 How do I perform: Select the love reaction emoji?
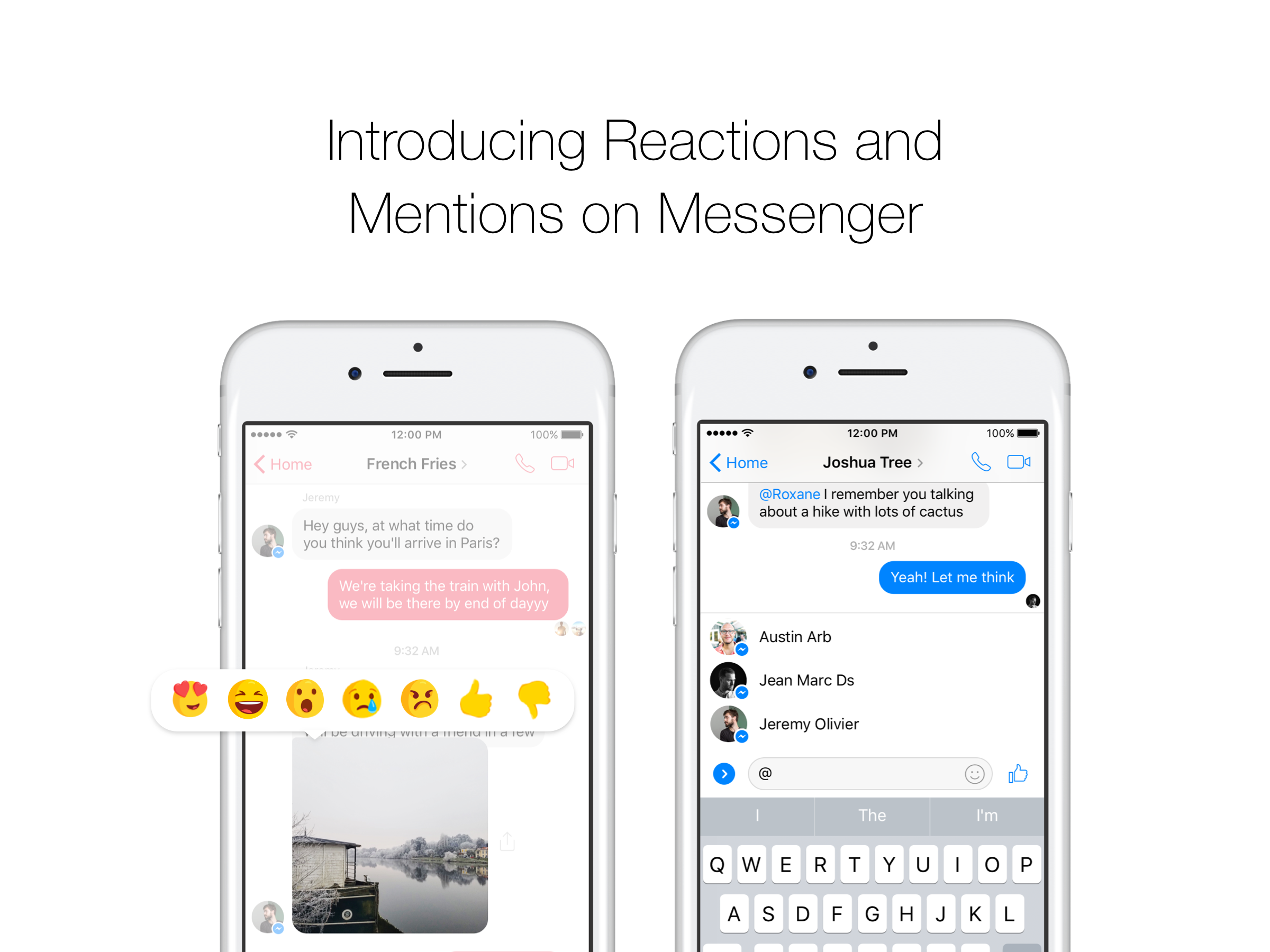pos(194,699)
